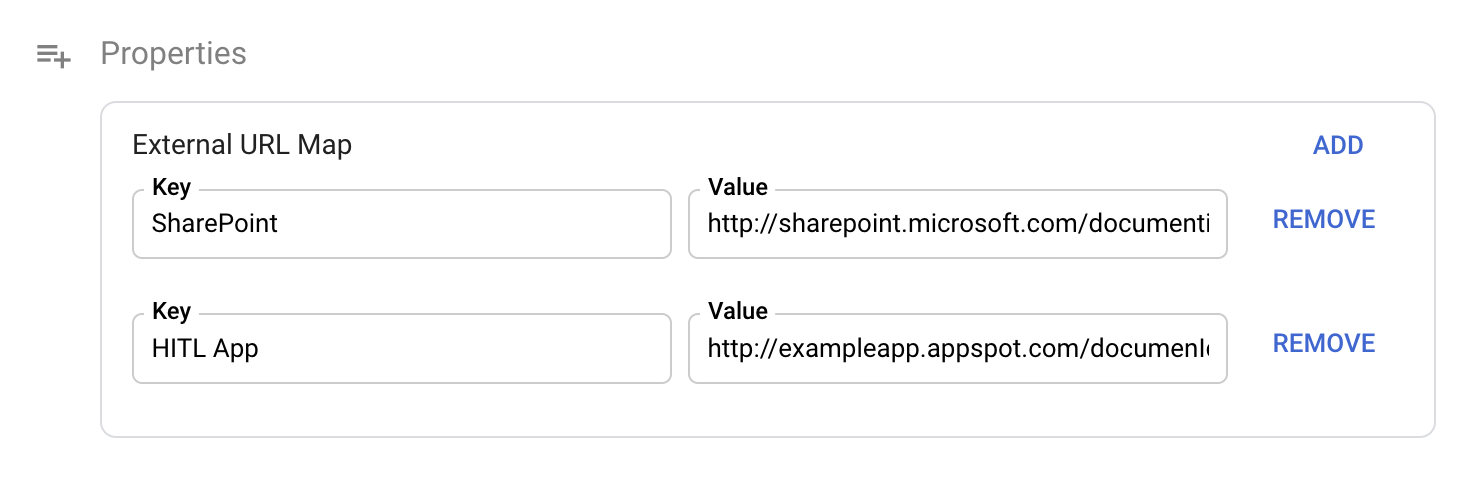
Task: Click the Value label of HITL App row
Action: pyautogui.click(x=737, y=311)
